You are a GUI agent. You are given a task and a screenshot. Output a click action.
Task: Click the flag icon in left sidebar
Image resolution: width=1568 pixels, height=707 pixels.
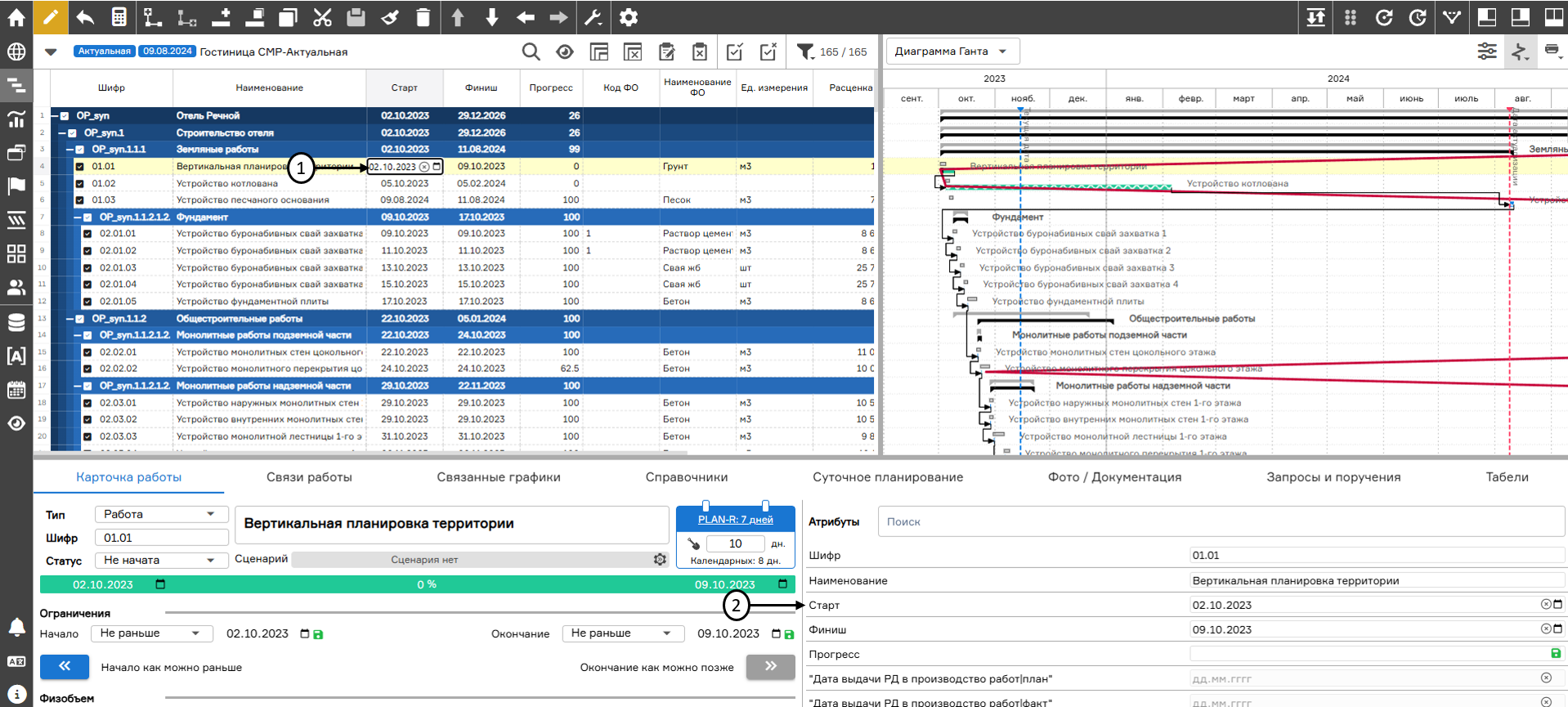[16, 186]
